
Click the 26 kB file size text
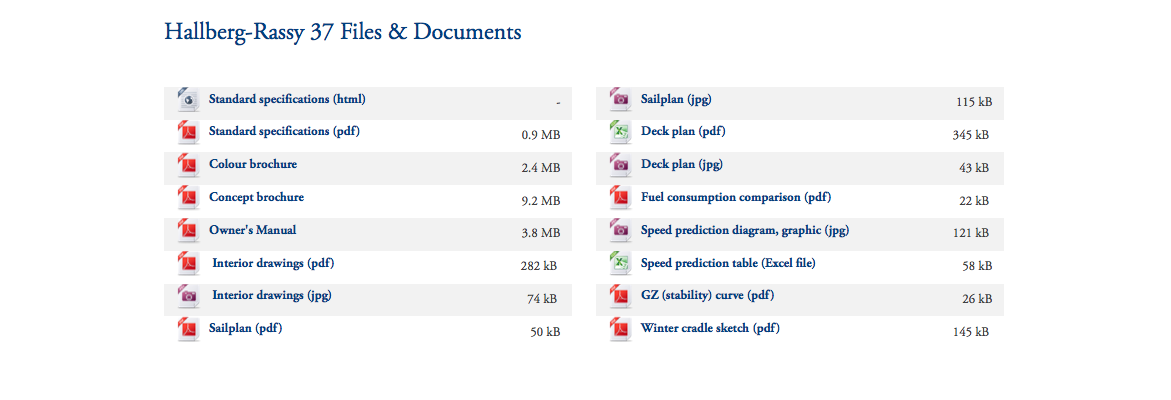coord(977,299)
